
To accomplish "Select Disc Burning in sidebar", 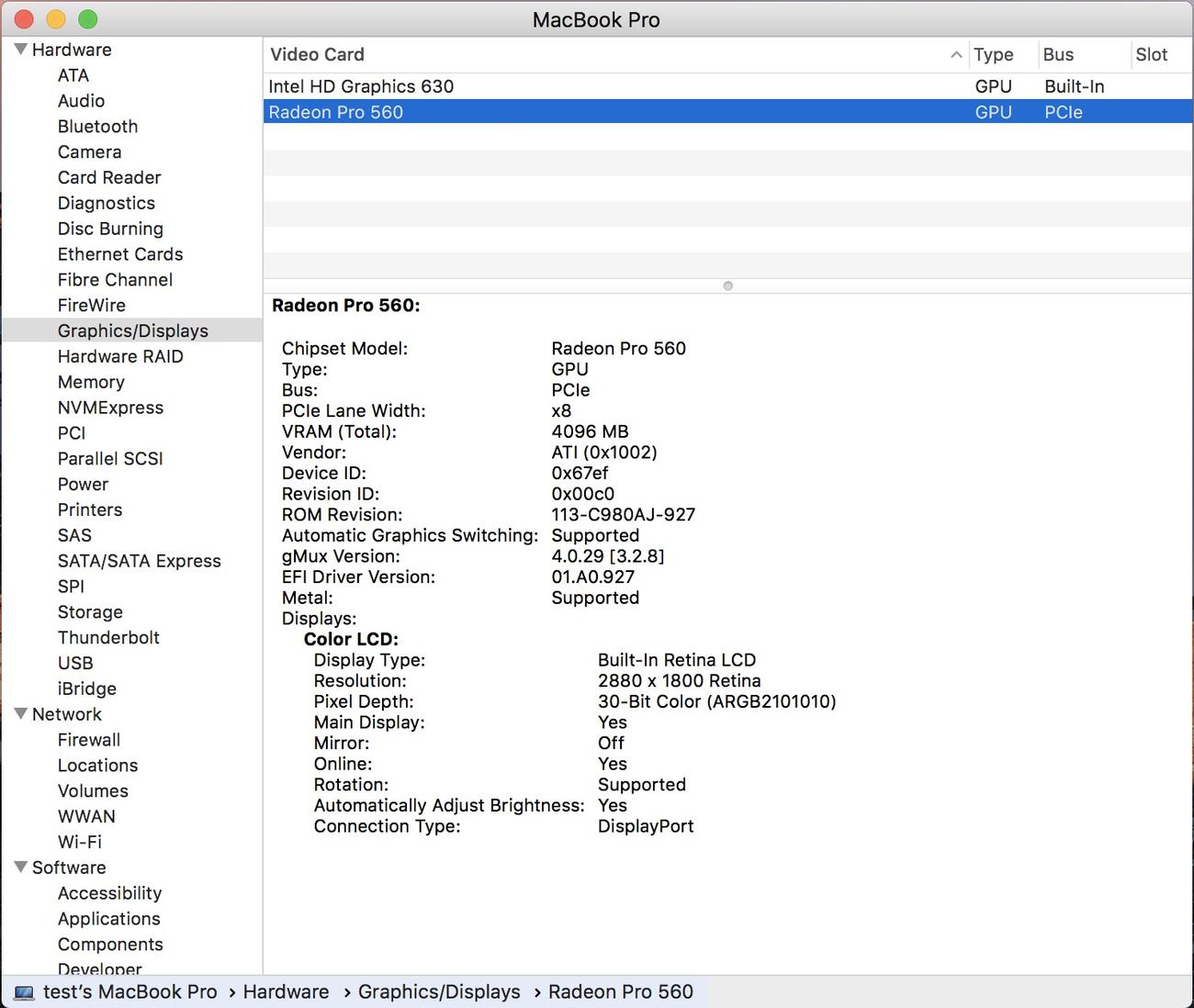I will click(110, 229).
